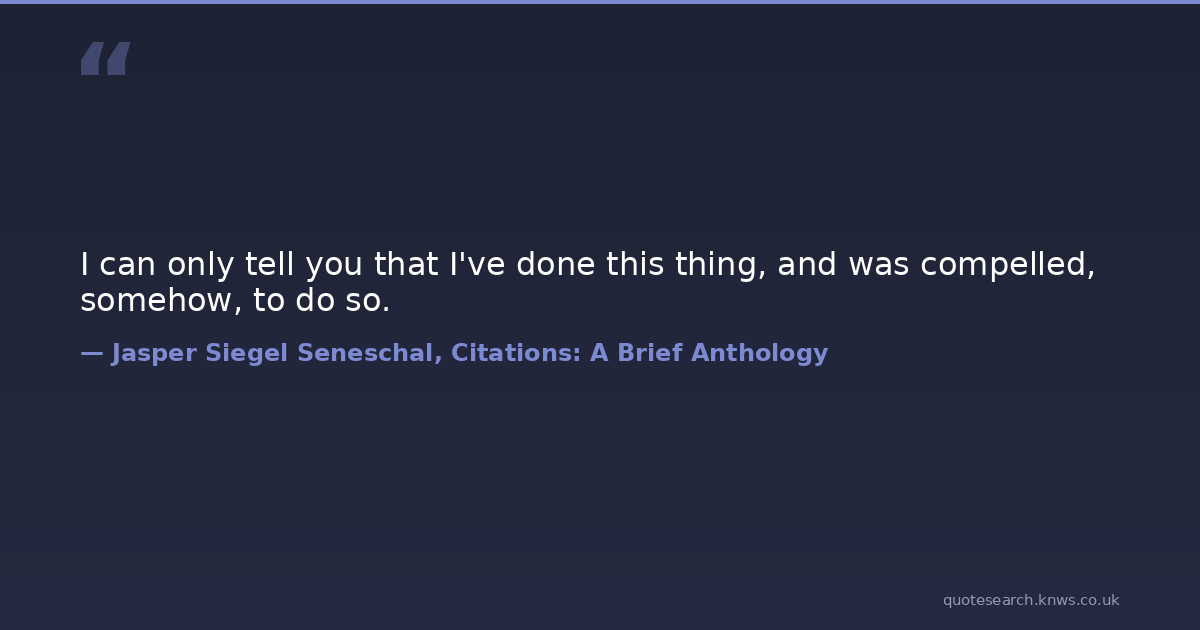Click the right half of the quotation mark
The height and width of the screenshot is (630, 1200).
click(x=118, y=59)
